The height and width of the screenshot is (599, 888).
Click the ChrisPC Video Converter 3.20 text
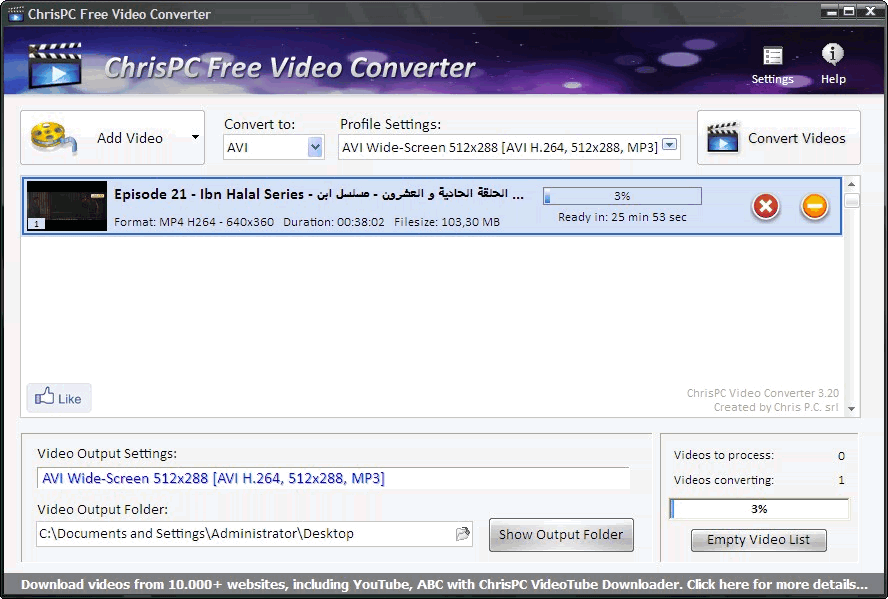click(x=762, y=393)
